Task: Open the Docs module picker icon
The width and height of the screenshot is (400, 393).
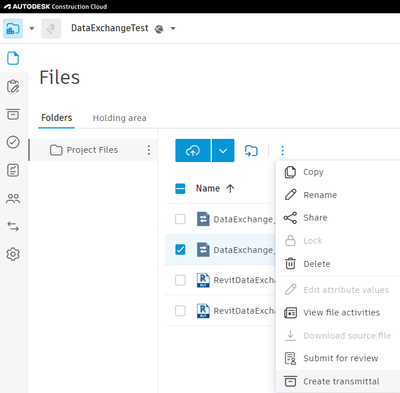Action: pos(13,29)
